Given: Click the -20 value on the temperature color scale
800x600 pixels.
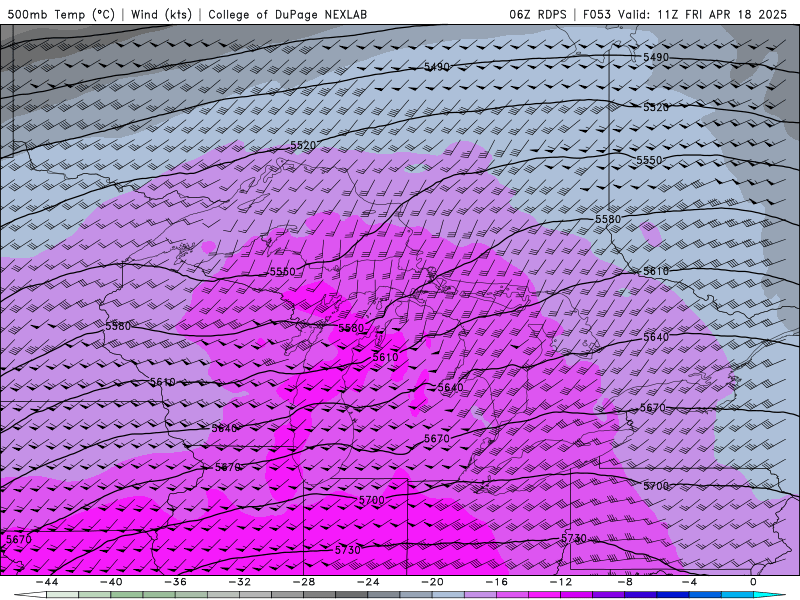Looking at the screenshot, I should (432, 582).
